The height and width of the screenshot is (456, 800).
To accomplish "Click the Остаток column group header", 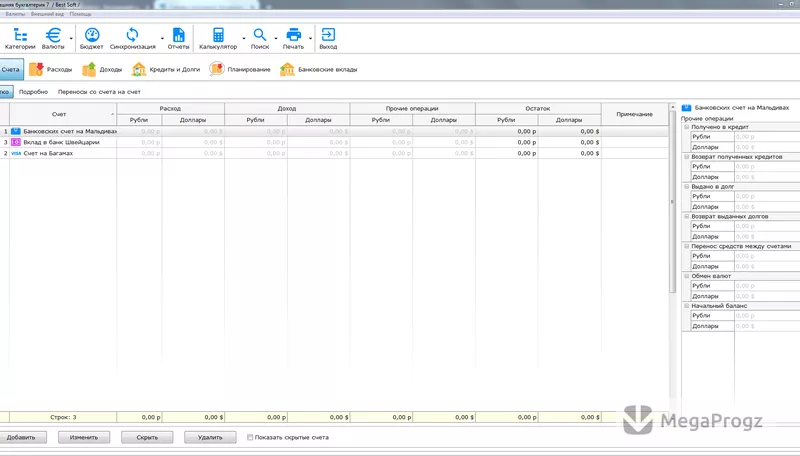I will click(538, 109).
